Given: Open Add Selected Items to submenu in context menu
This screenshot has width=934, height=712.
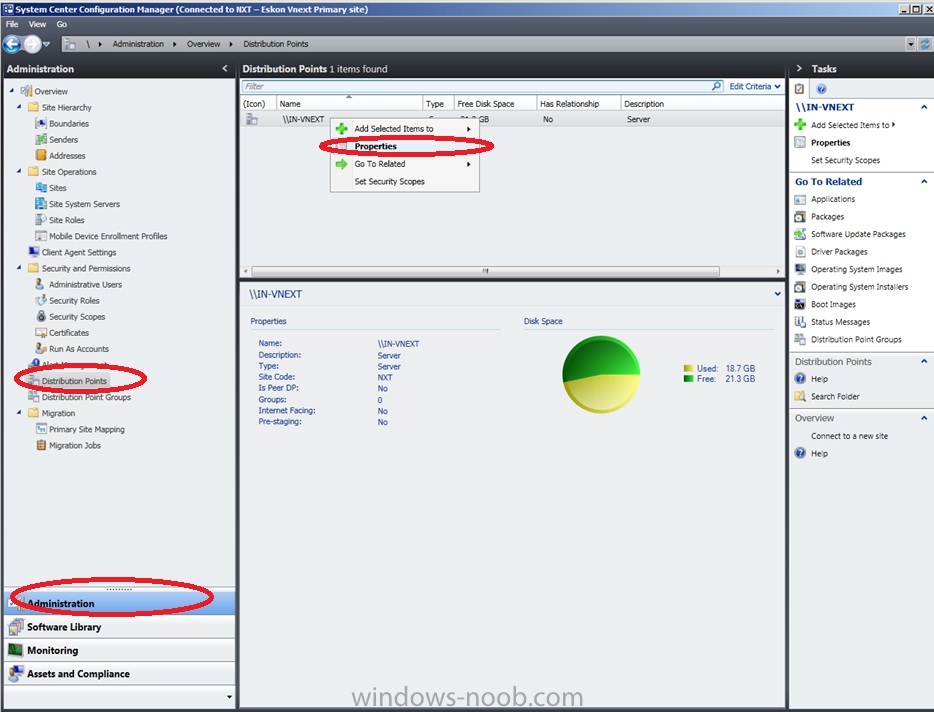Looking at the screenshot, I should click(x=404, y=129).
